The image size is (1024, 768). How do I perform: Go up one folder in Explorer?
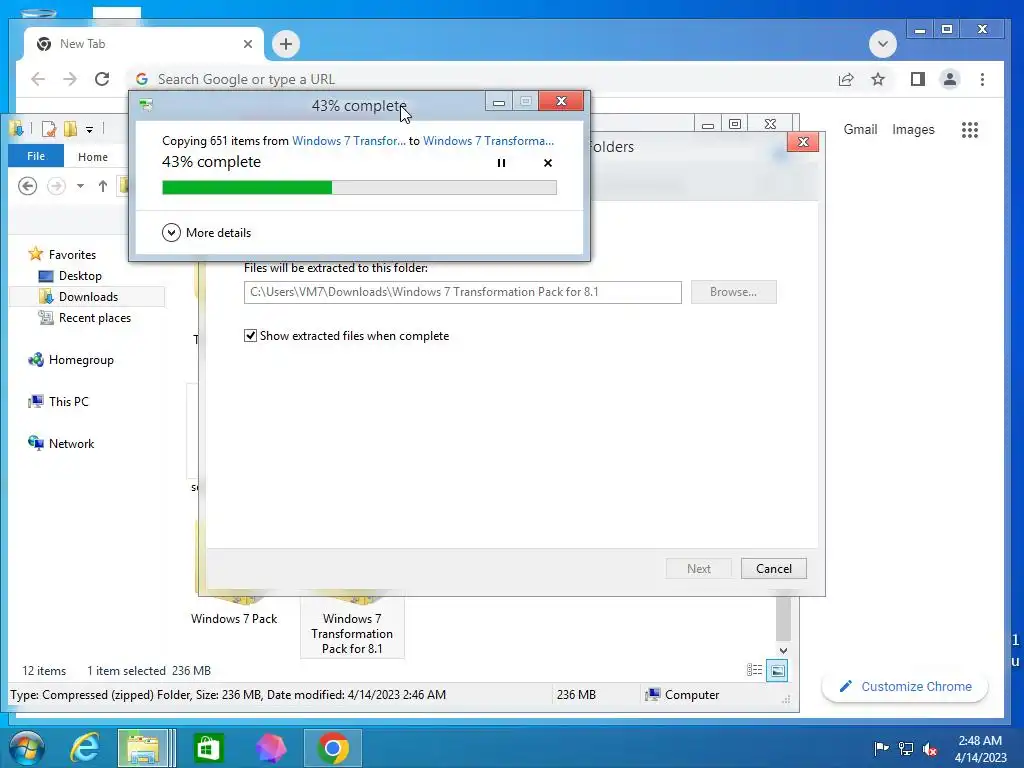(x=103, y=186)
